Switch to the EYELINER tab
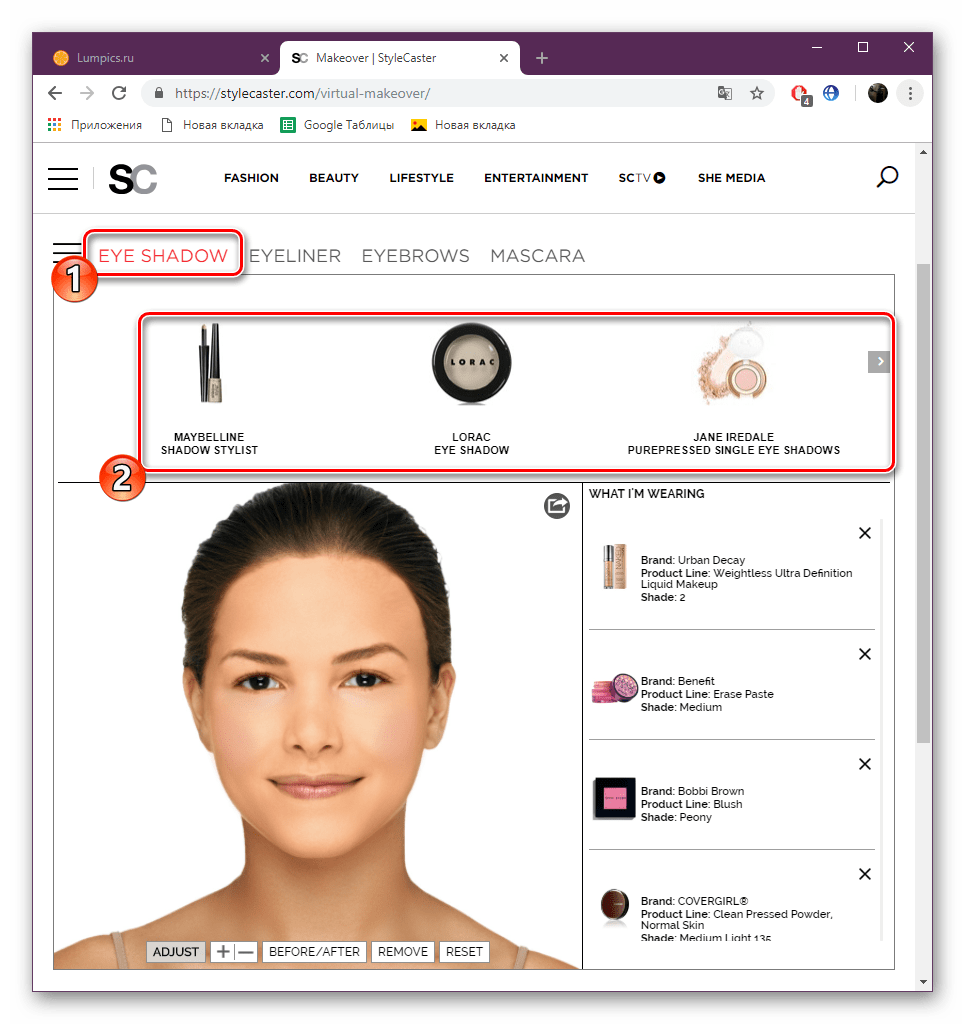The image size is (965, 1024). [295, 255]
